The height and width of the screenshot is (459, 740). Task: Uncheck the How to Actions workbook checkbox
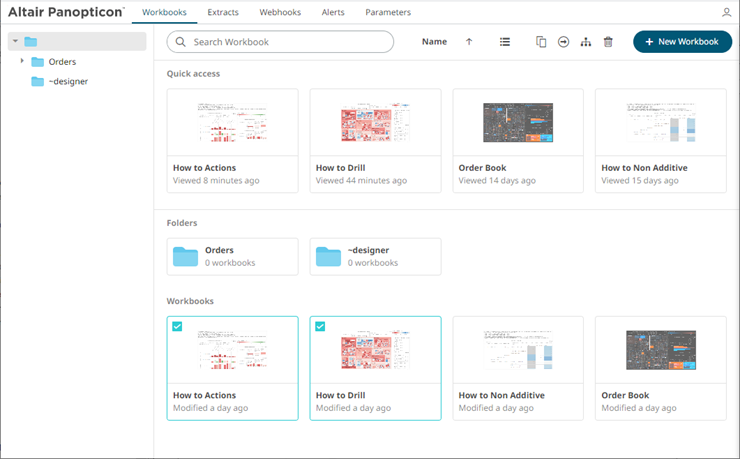[x=178, y=326]
